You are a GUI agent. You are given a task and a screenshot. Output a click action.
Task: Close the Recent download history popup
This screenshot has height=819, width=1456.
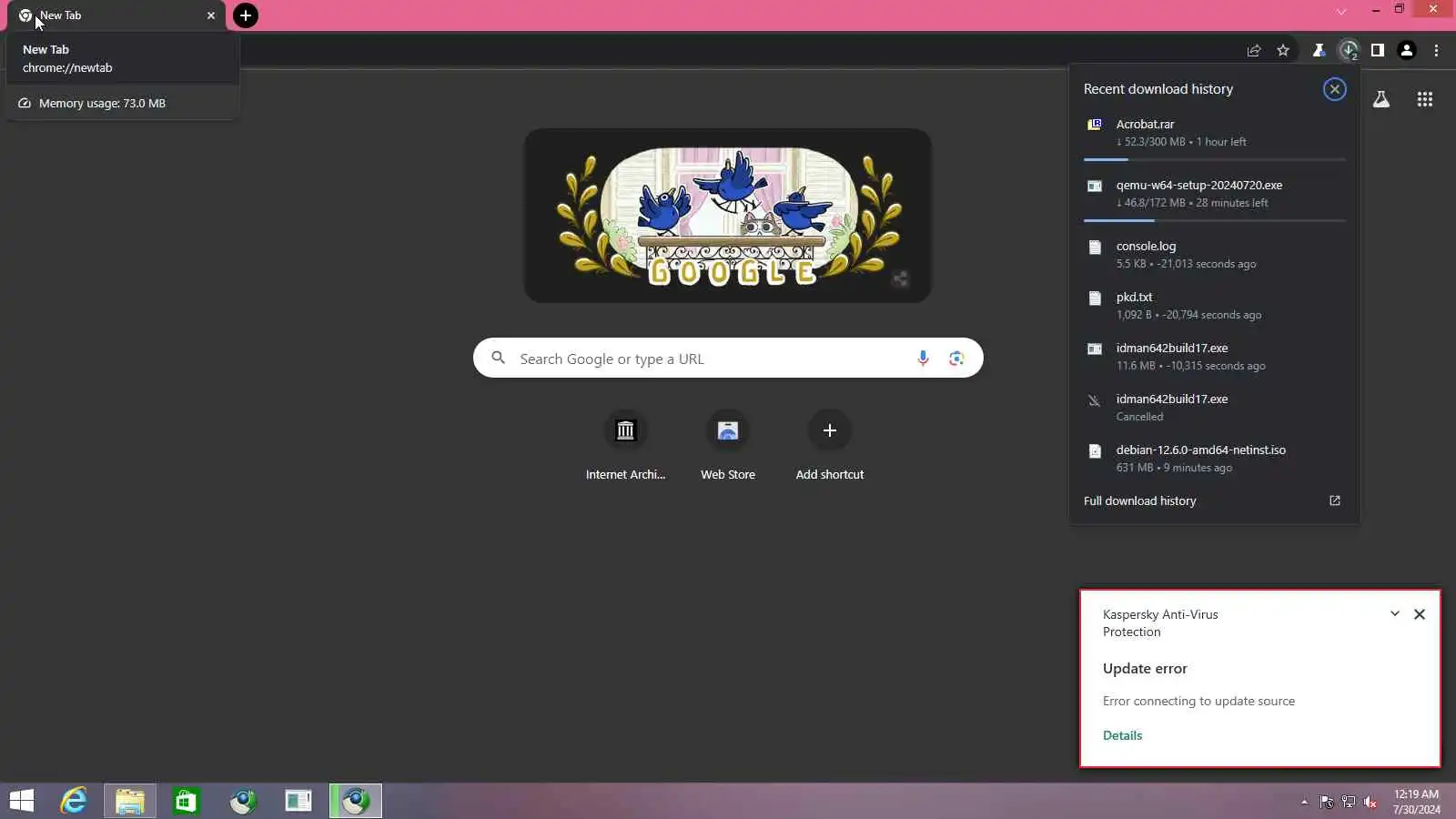1335,89
